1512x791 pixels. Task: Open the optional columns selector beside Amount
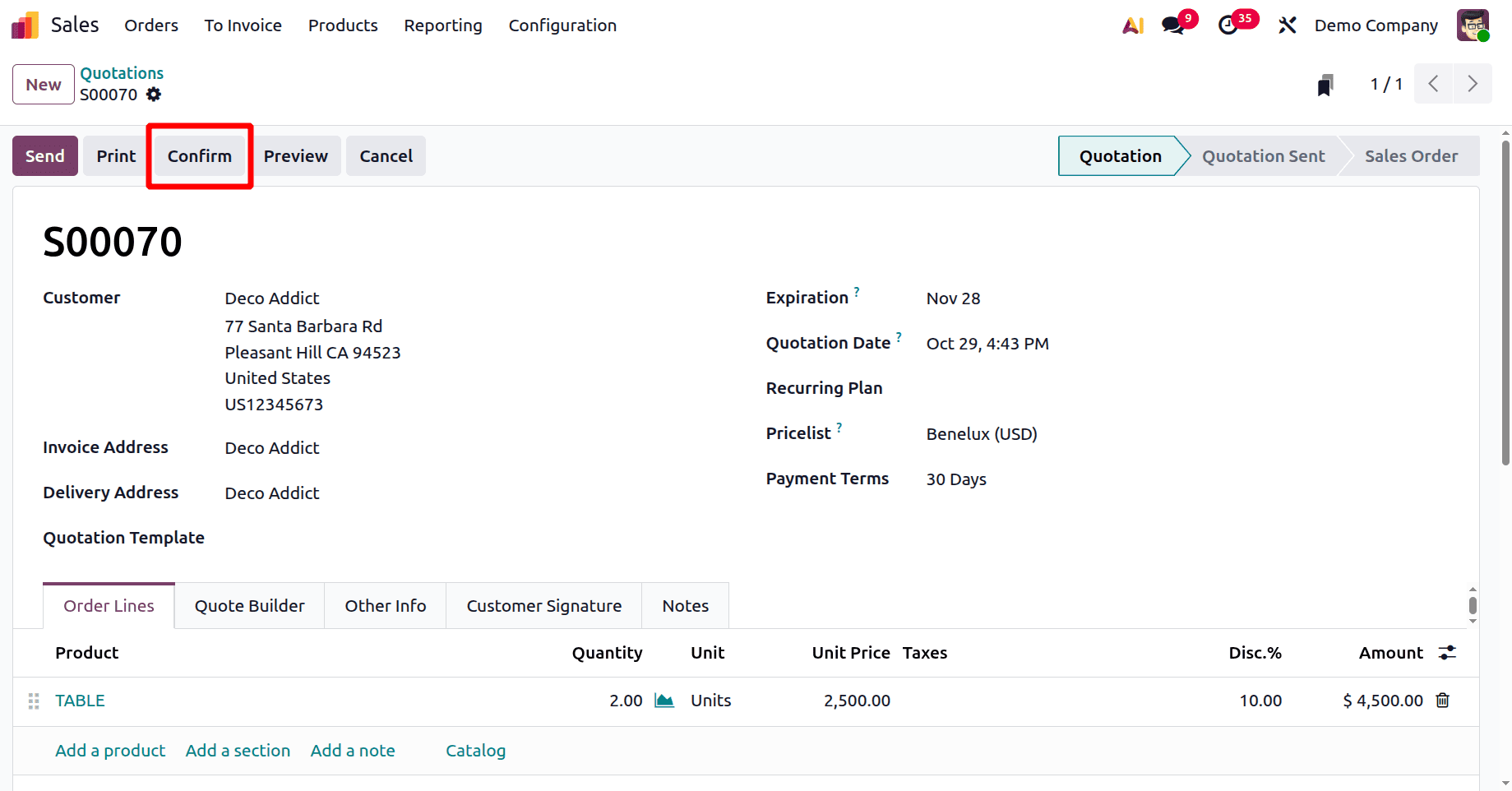tap(1448, 652)
